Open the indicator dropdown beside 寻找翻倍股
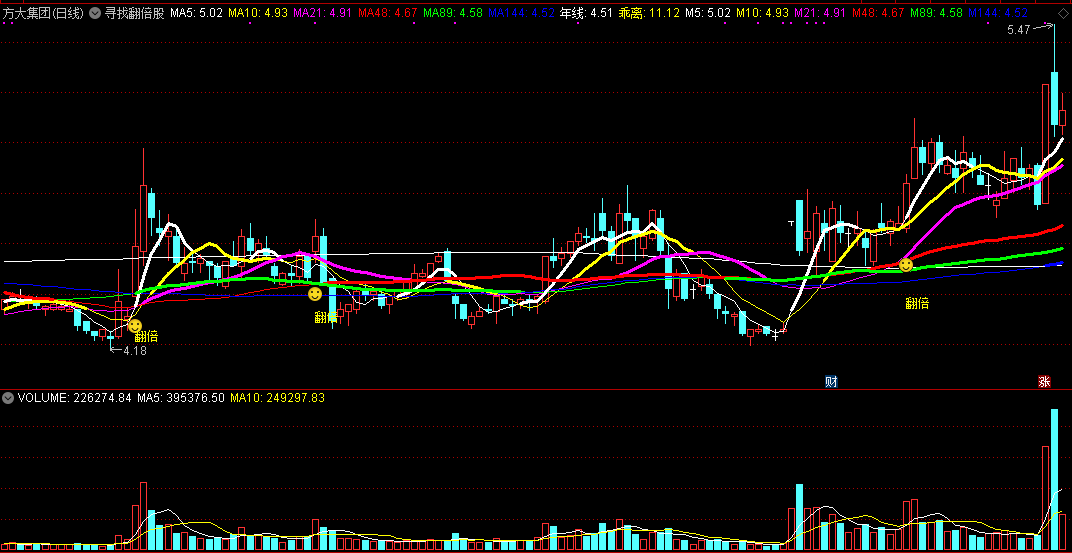The width and height of the screenshot is (1072, 553). pyautogui.click(x=94, y=12)
